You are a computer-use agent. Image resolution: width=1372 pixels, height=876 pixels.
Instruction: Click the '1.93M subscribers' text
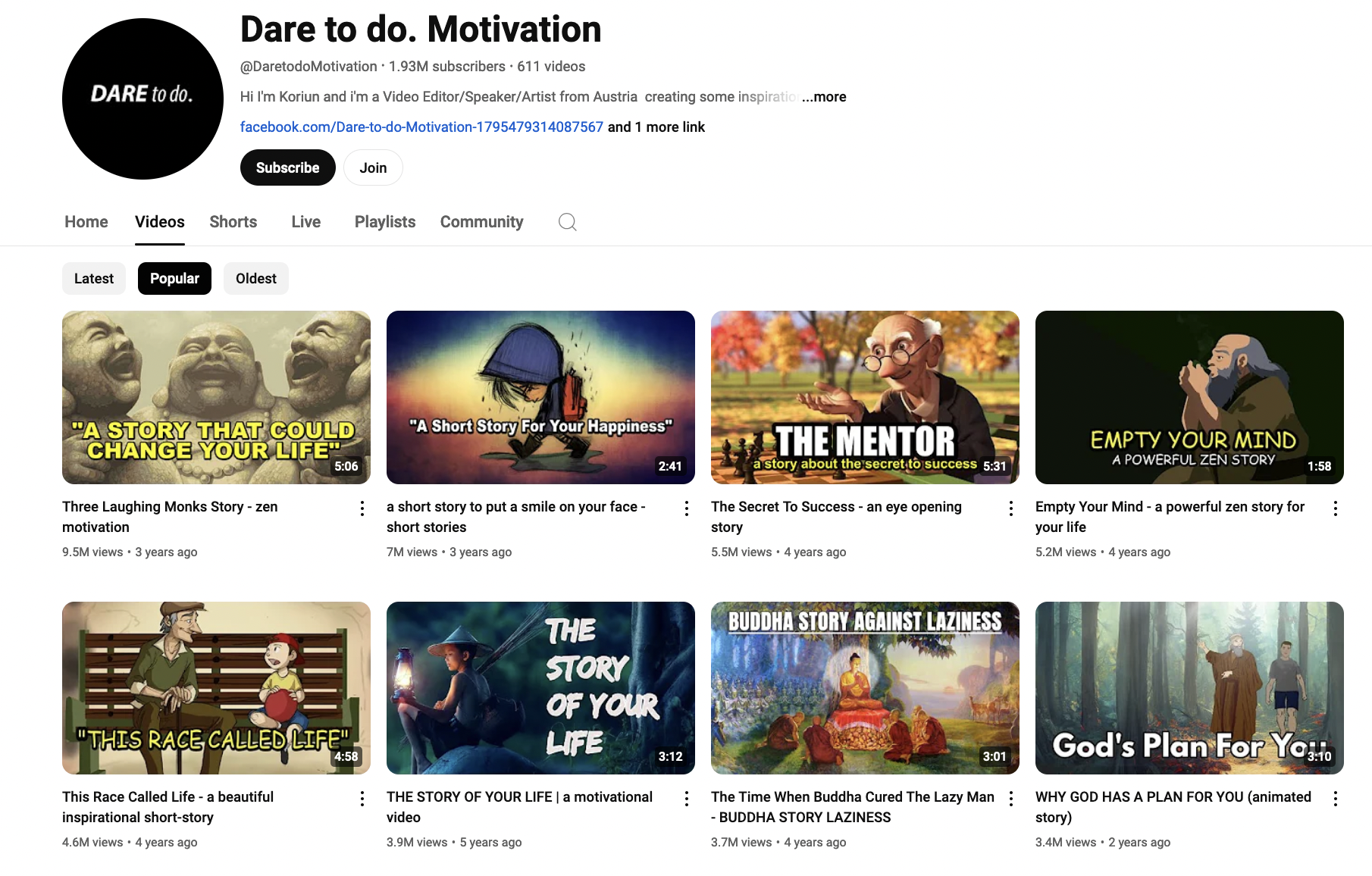pos(447,67)
